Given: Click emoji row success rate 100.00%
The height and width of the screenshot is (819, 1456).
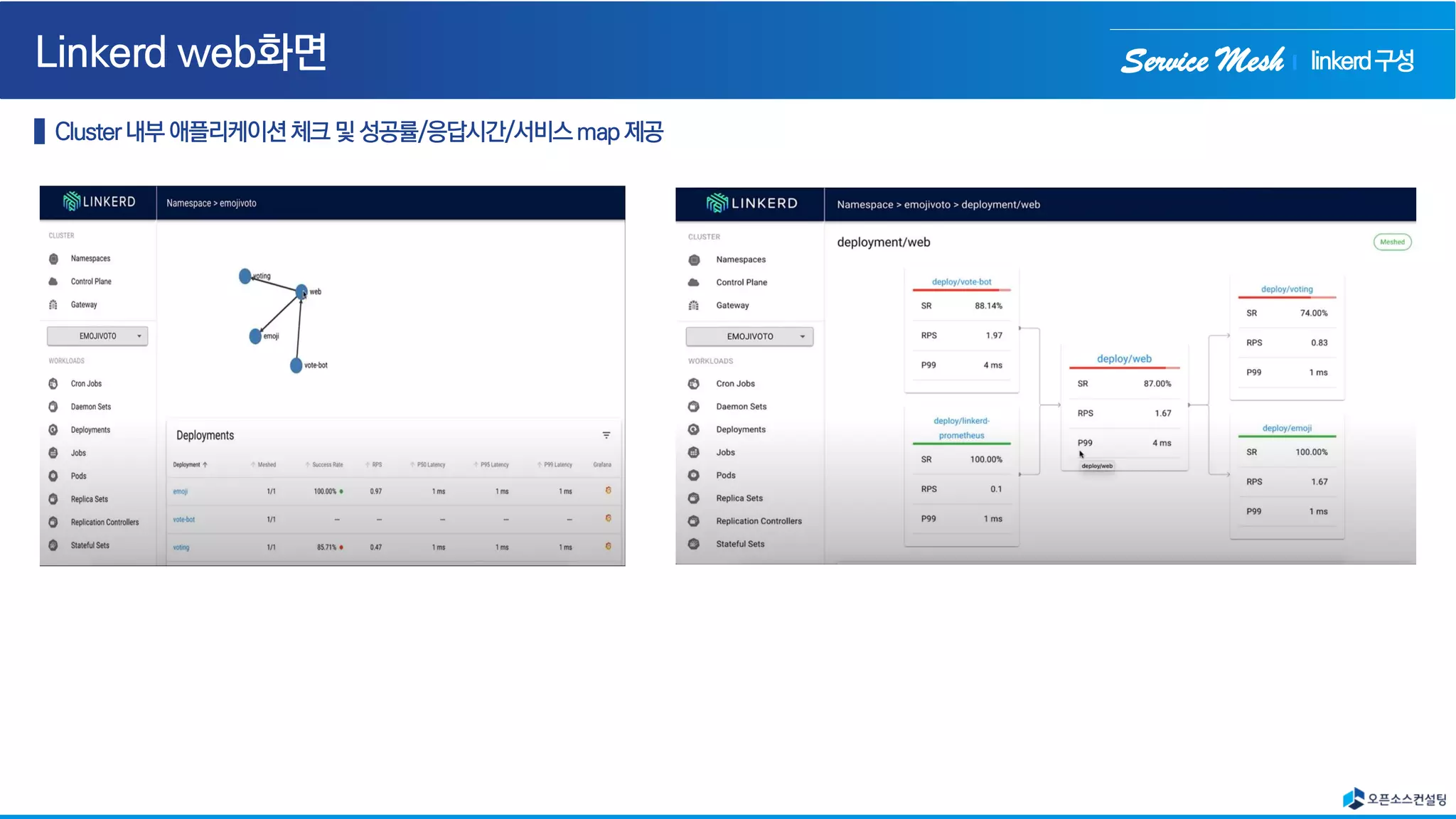Looking at the screenshot, I should click(325, 492).
